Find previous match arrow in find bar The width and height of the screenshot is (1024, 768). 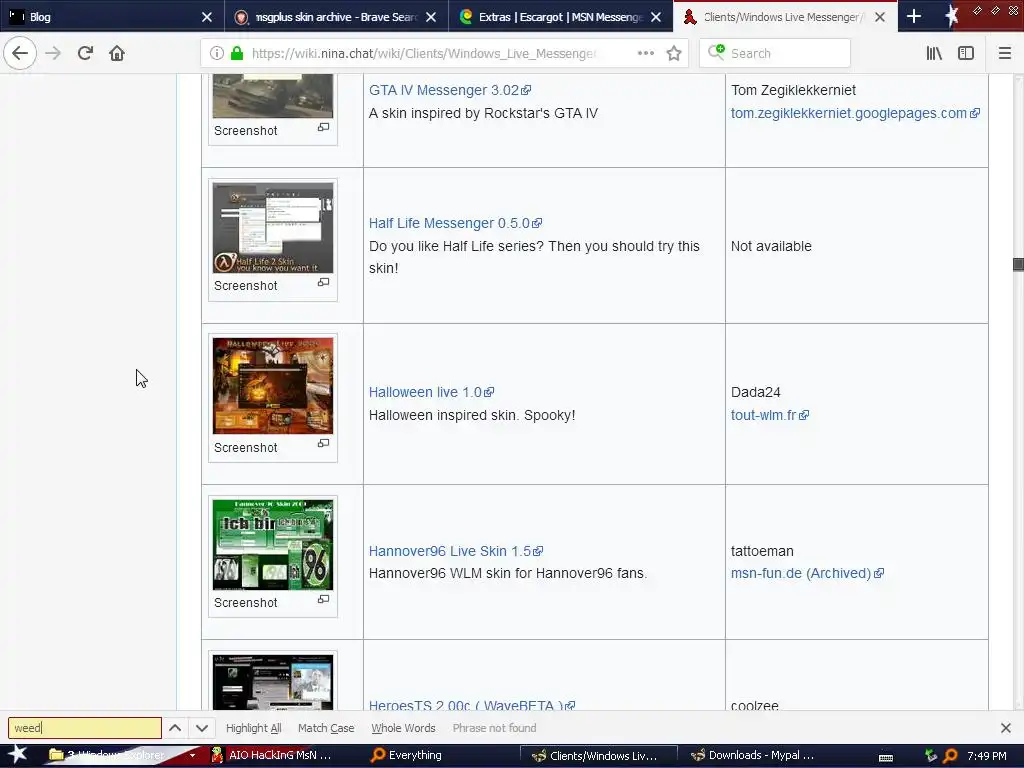pos(175,728)
